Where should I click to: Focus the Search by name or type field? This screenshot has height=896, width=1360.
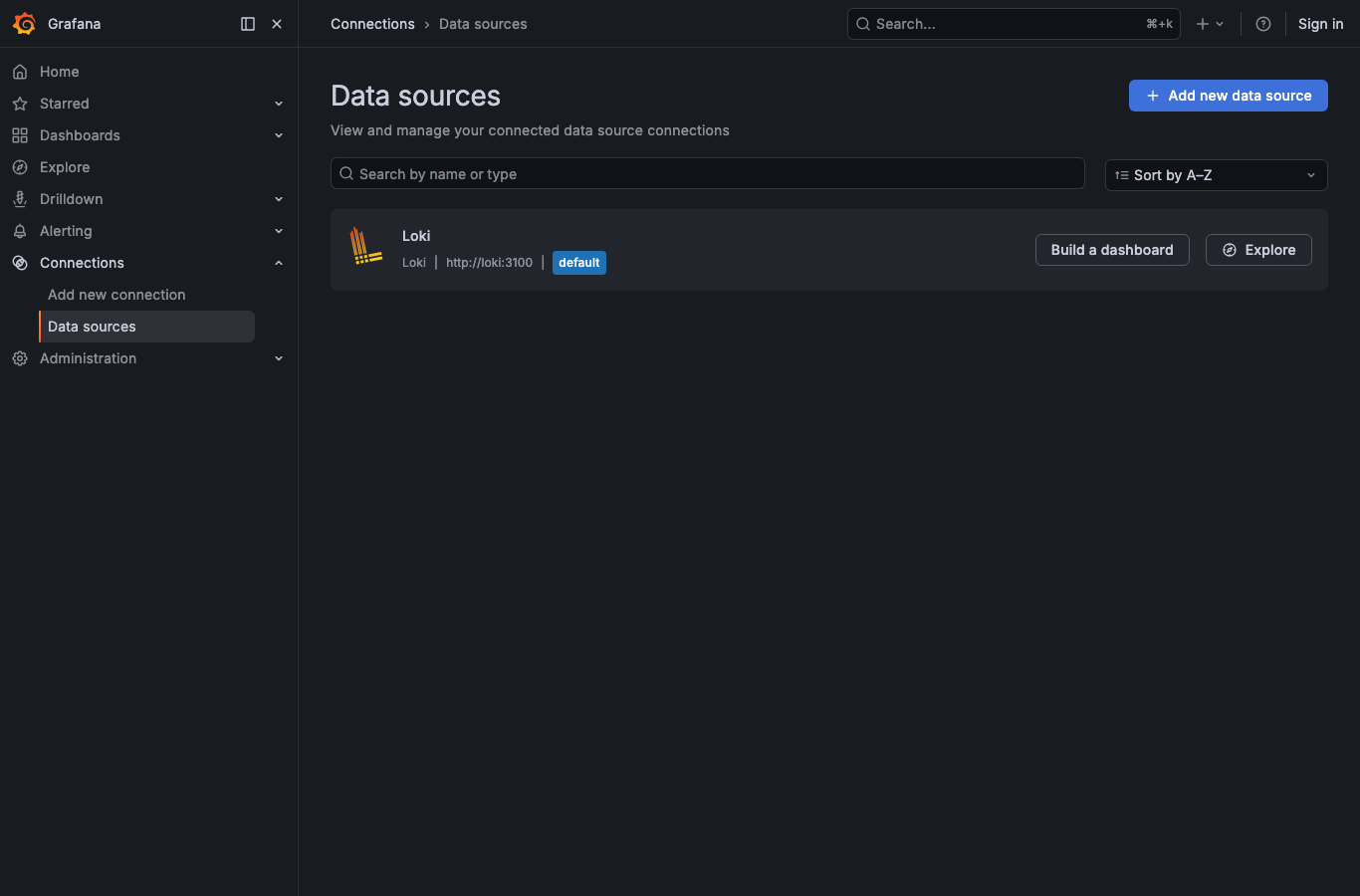[x=708, y=173]
